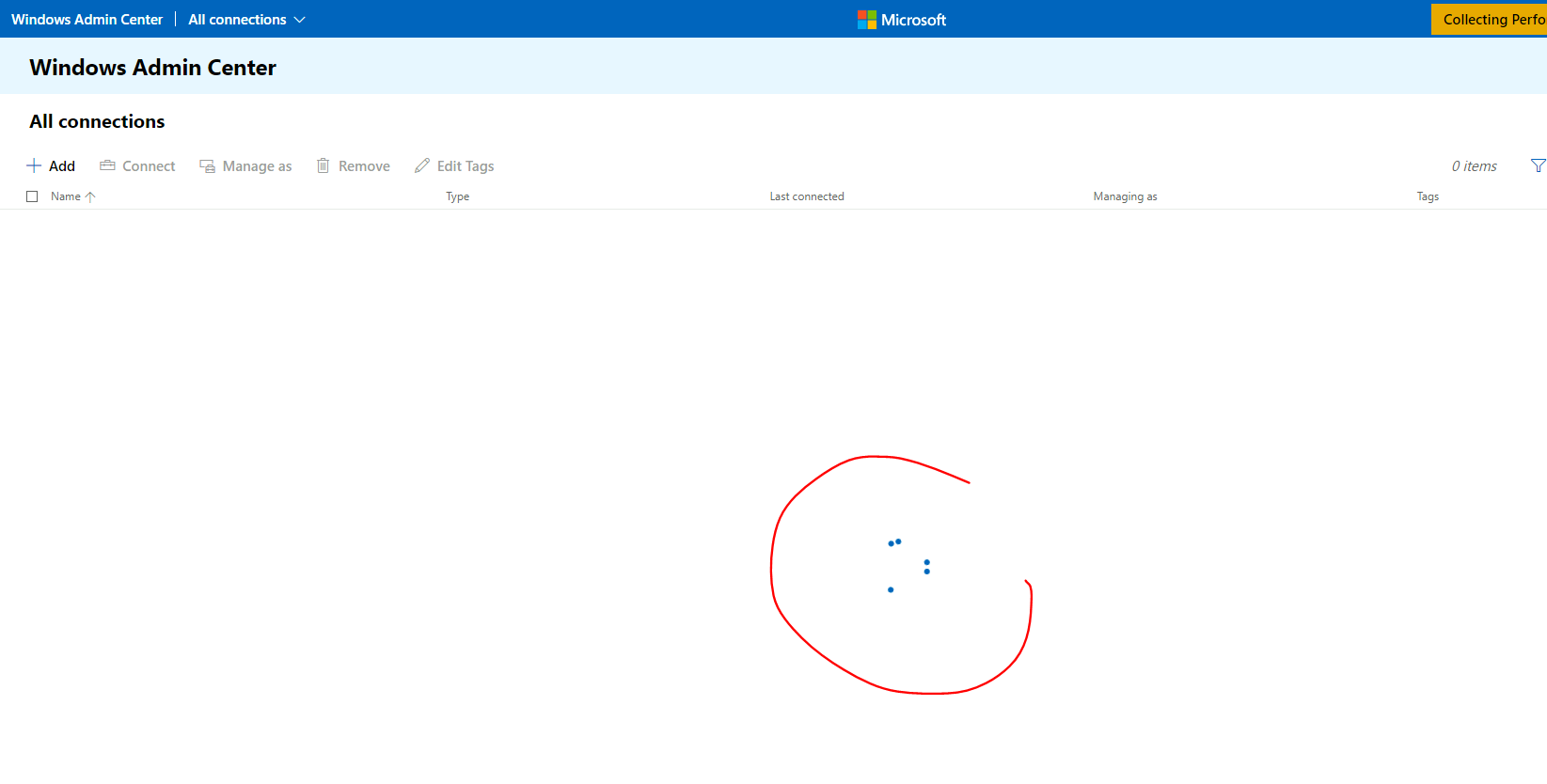This screenshot has height=784, width=1547.
Task: Click the sort ascending arrow beside Name
Action: 90,196
